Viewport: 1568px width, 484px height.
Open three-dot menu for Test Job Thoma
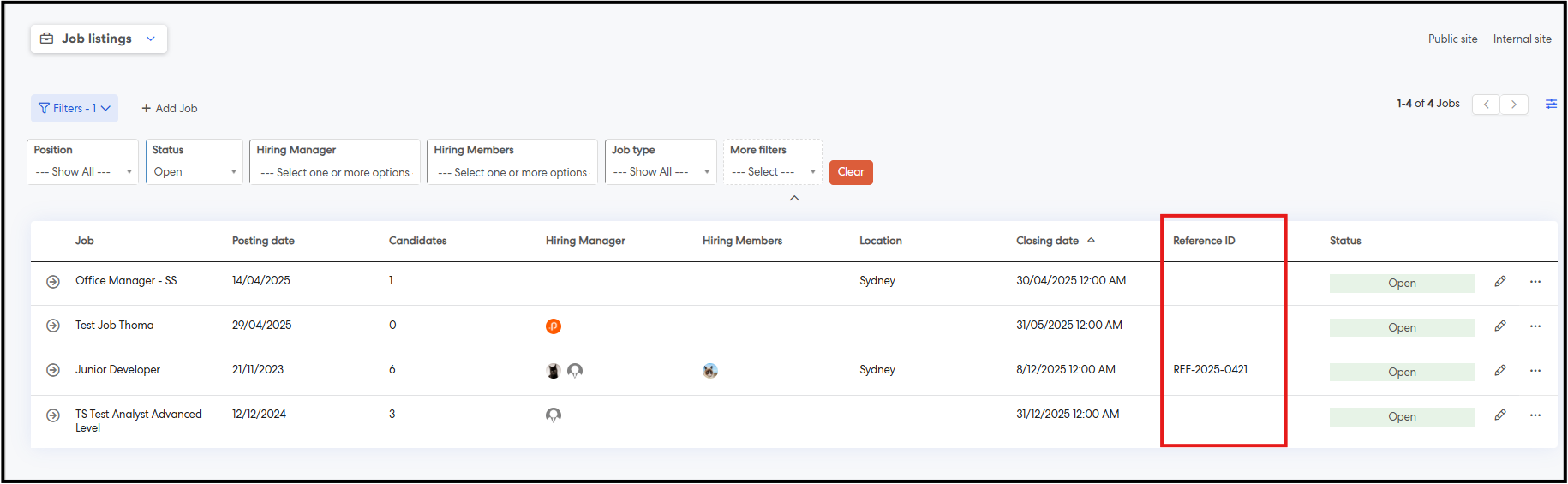[1535, 326]
